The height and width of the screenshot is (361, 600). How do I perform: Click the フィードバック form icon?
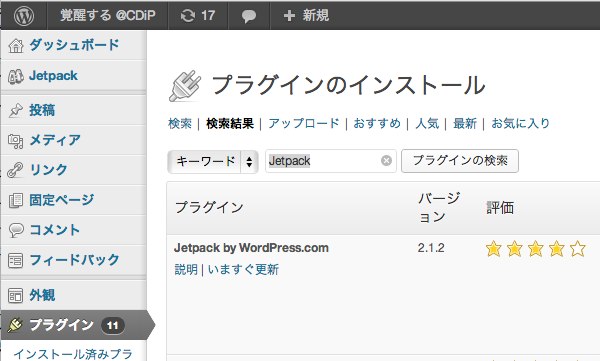pos(16,261)
